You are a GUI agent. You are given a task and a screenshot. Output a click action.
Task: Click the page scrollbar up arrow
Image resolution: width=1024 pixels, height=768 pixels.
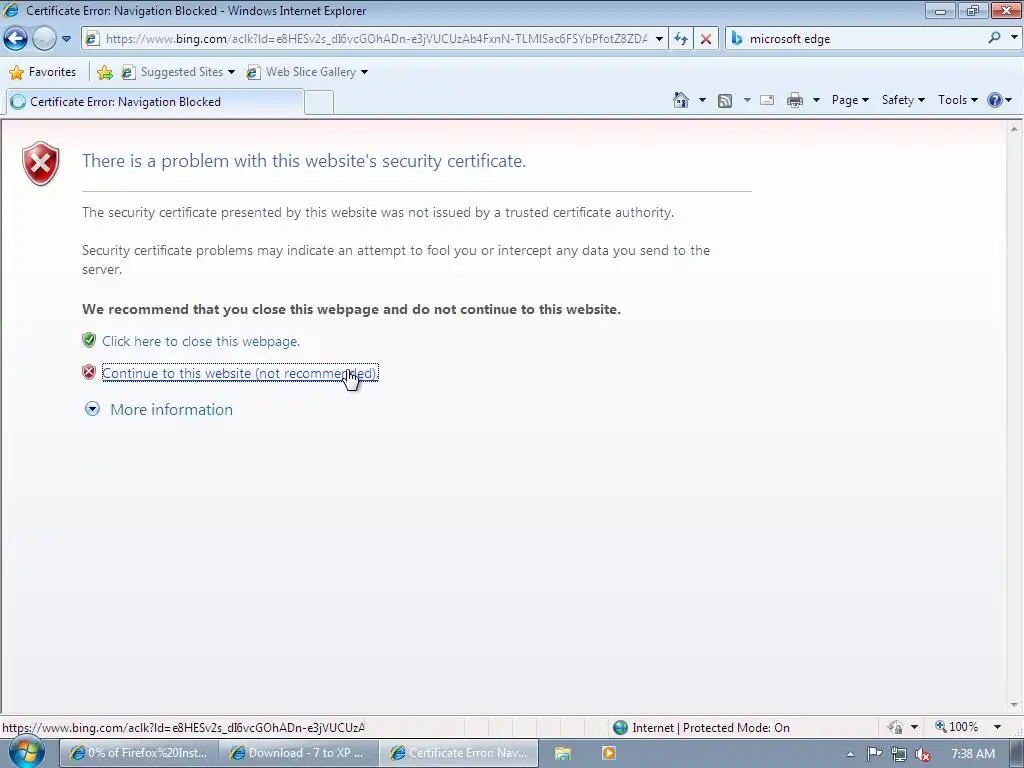1014,129
